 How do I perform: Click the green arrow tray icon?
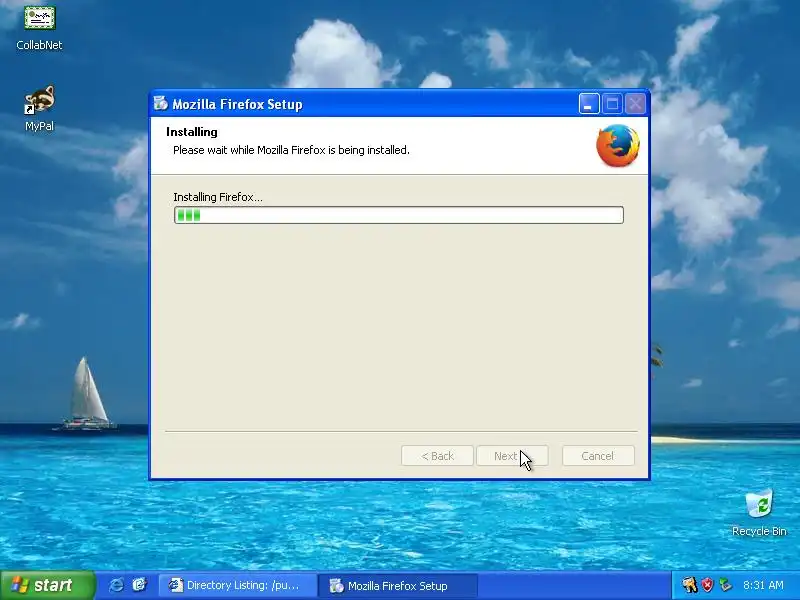(x=725, y=585)
